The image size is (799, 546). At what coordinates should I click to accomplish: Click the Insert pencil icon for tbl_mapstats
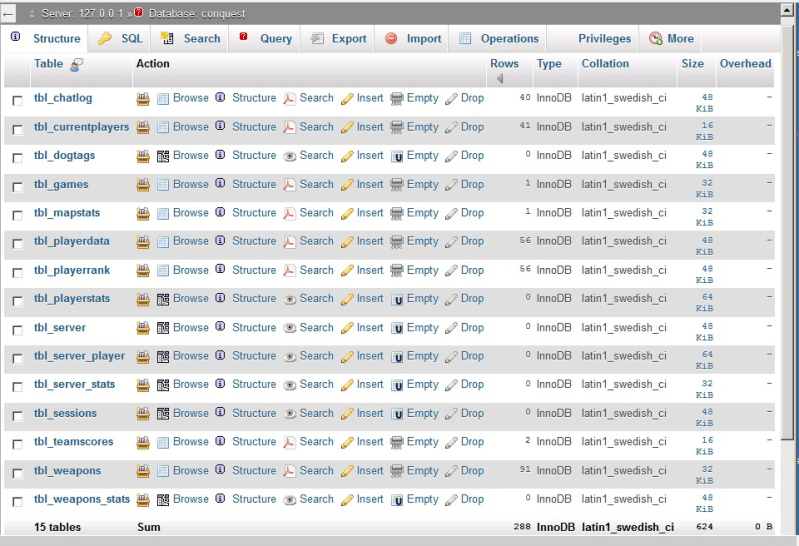click(347, 213)
